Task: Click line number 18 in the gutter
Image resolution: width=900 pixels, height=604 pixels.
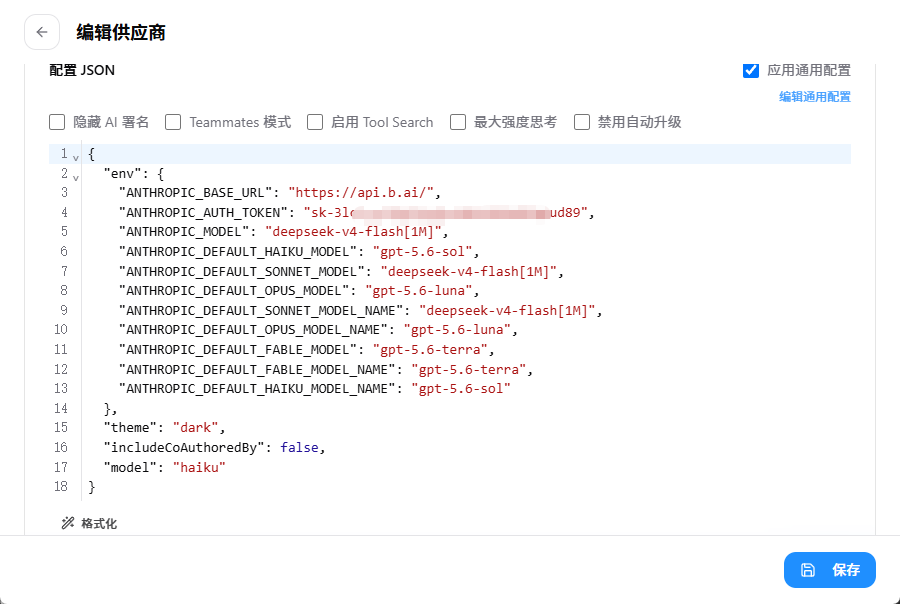Action: 61,486
